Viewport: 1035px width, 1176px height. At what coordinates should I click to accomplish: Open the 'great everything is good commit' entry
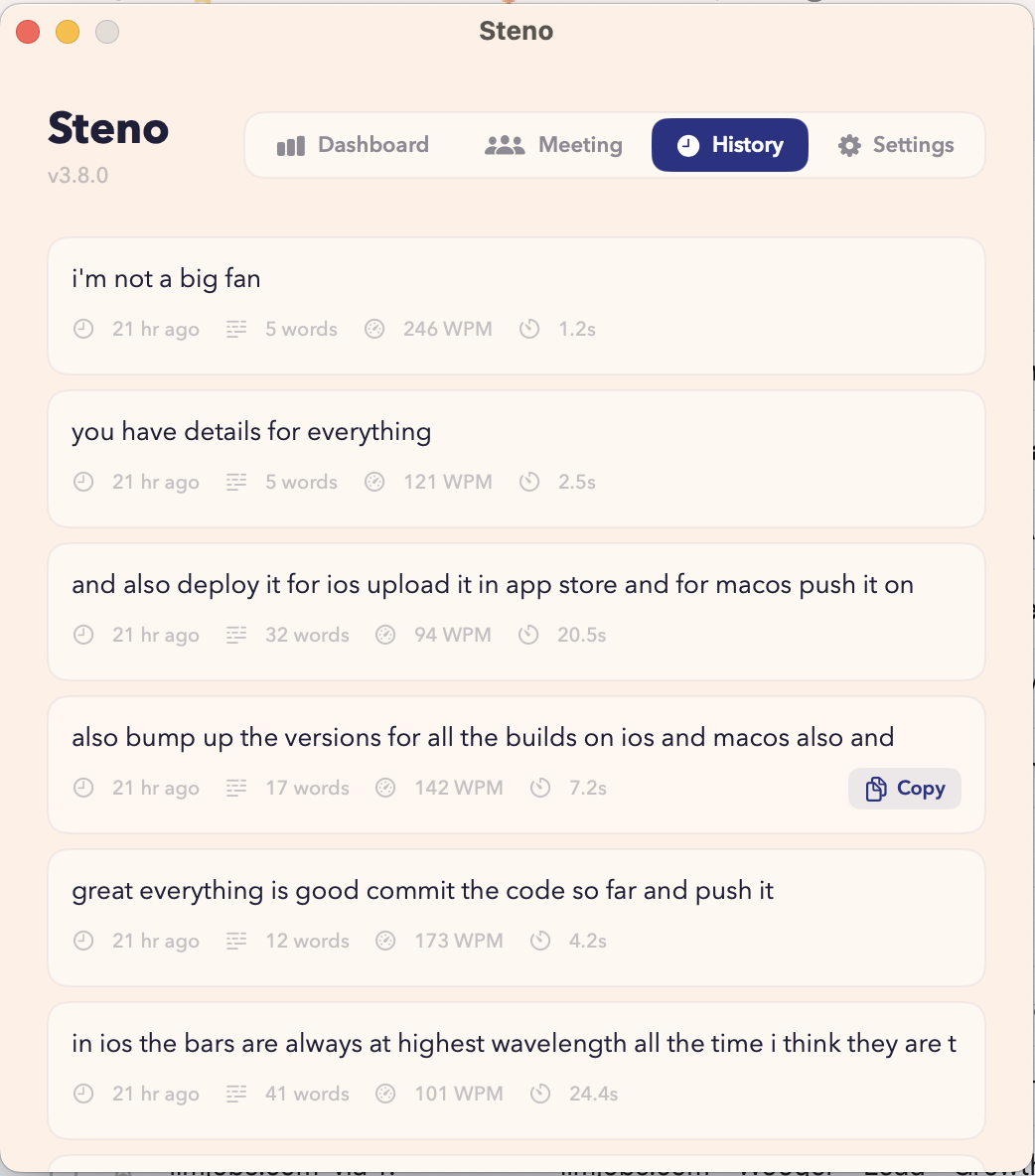click(422, 891)
